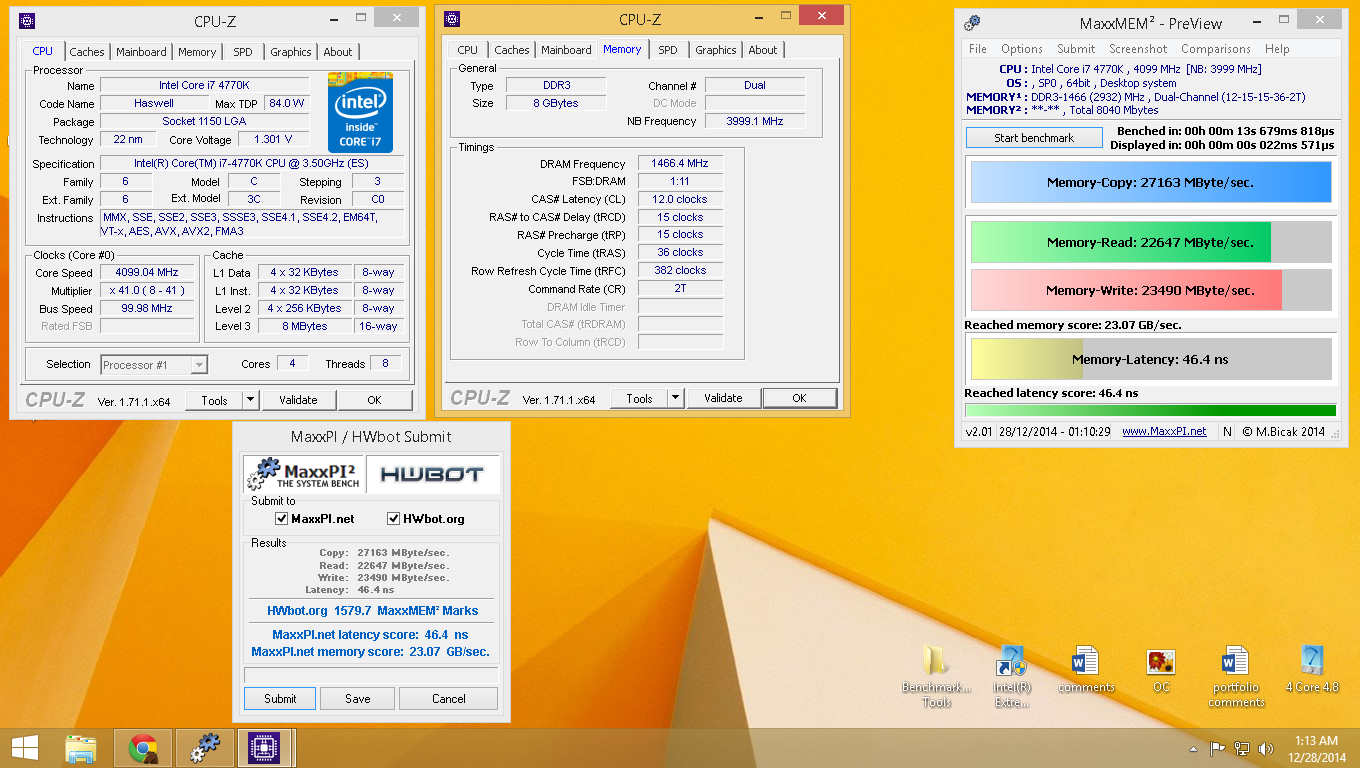Image resolution: width=1360 pixels, height=768 pixels.
Task: Open the Processor #1 selection dropdown
Action: pos(154,365)
